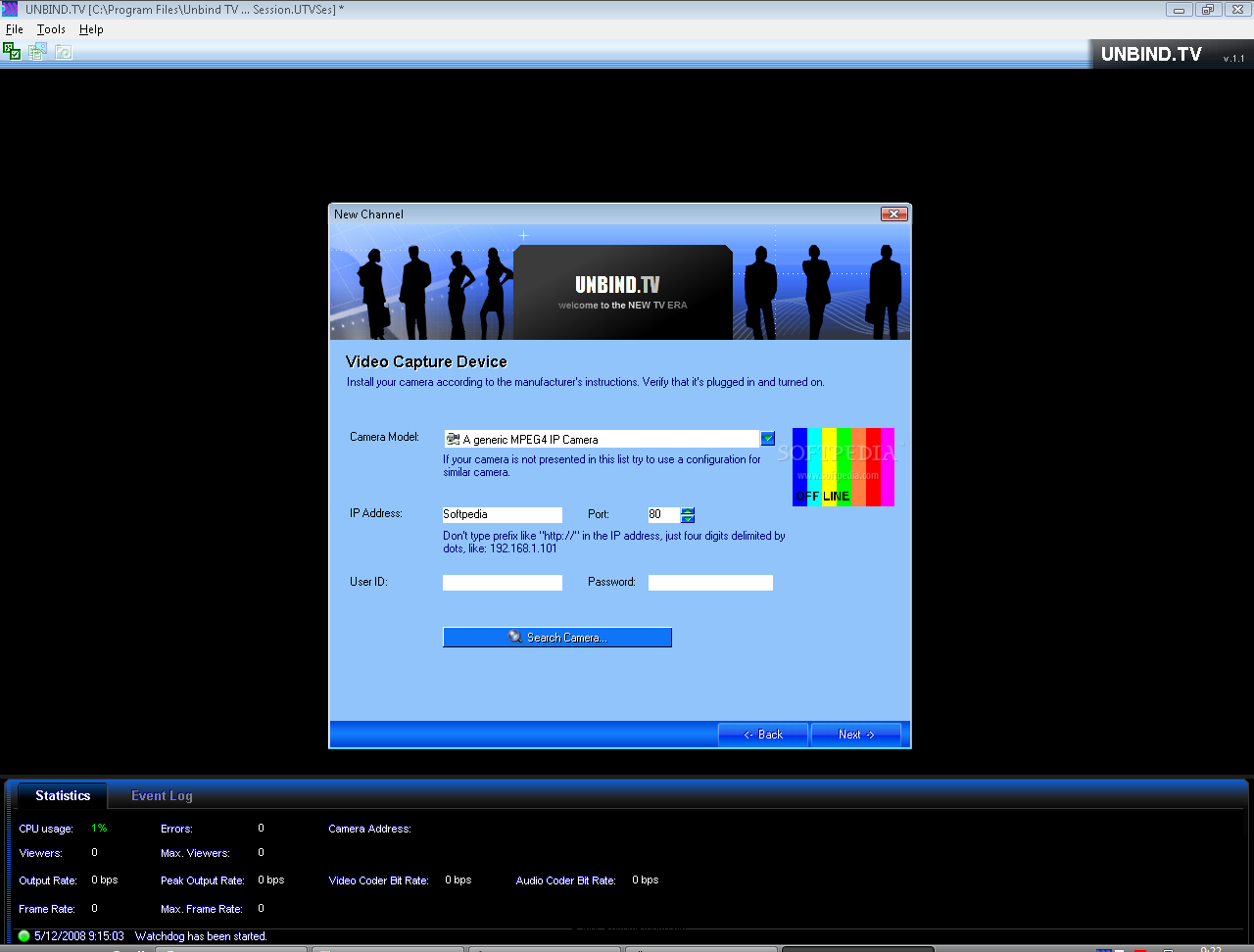The image size is (1254, 952).
Task: Expand the Camera Model dropdown arrow
Action: tap(768, 439)
